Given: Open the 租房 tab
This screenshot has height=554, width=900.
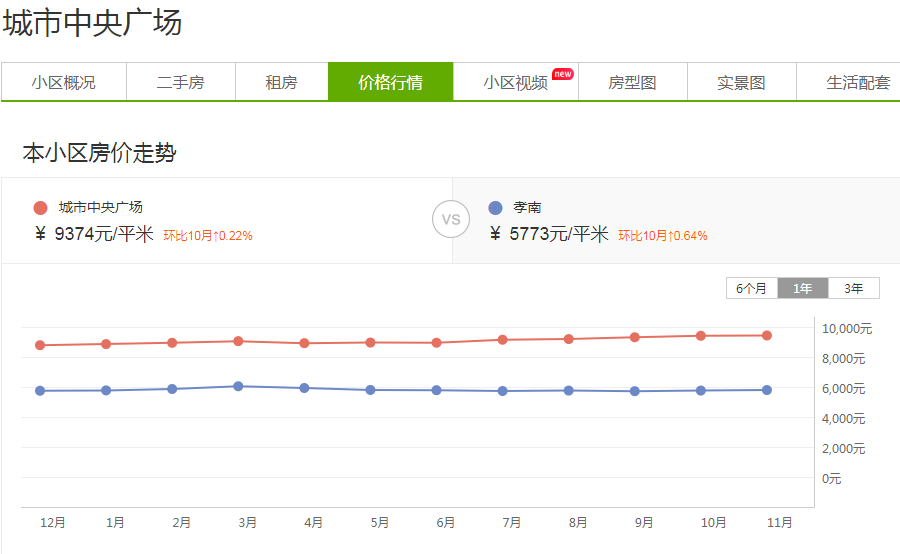Looking at the screenshot, I should (281, 83).
